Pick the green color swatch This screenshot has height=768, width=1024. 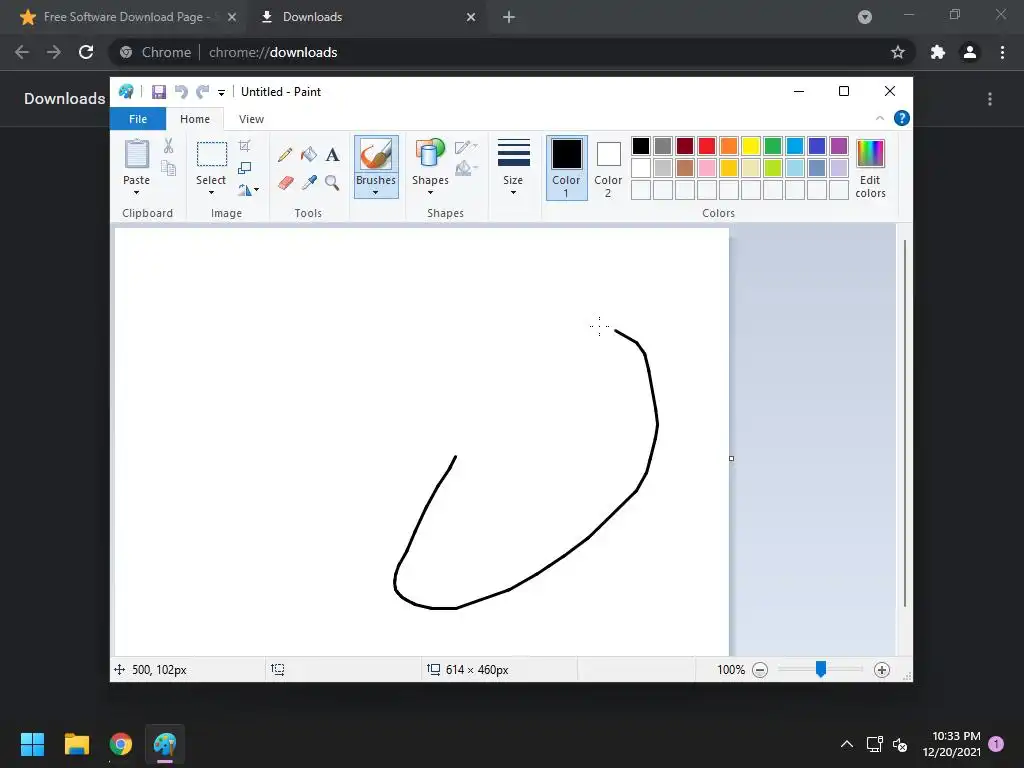[773, 146]
